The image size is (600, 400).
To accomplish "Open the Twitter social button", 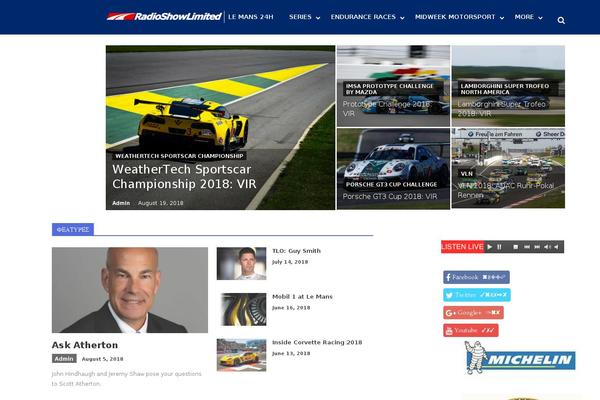I will [477, 295].
